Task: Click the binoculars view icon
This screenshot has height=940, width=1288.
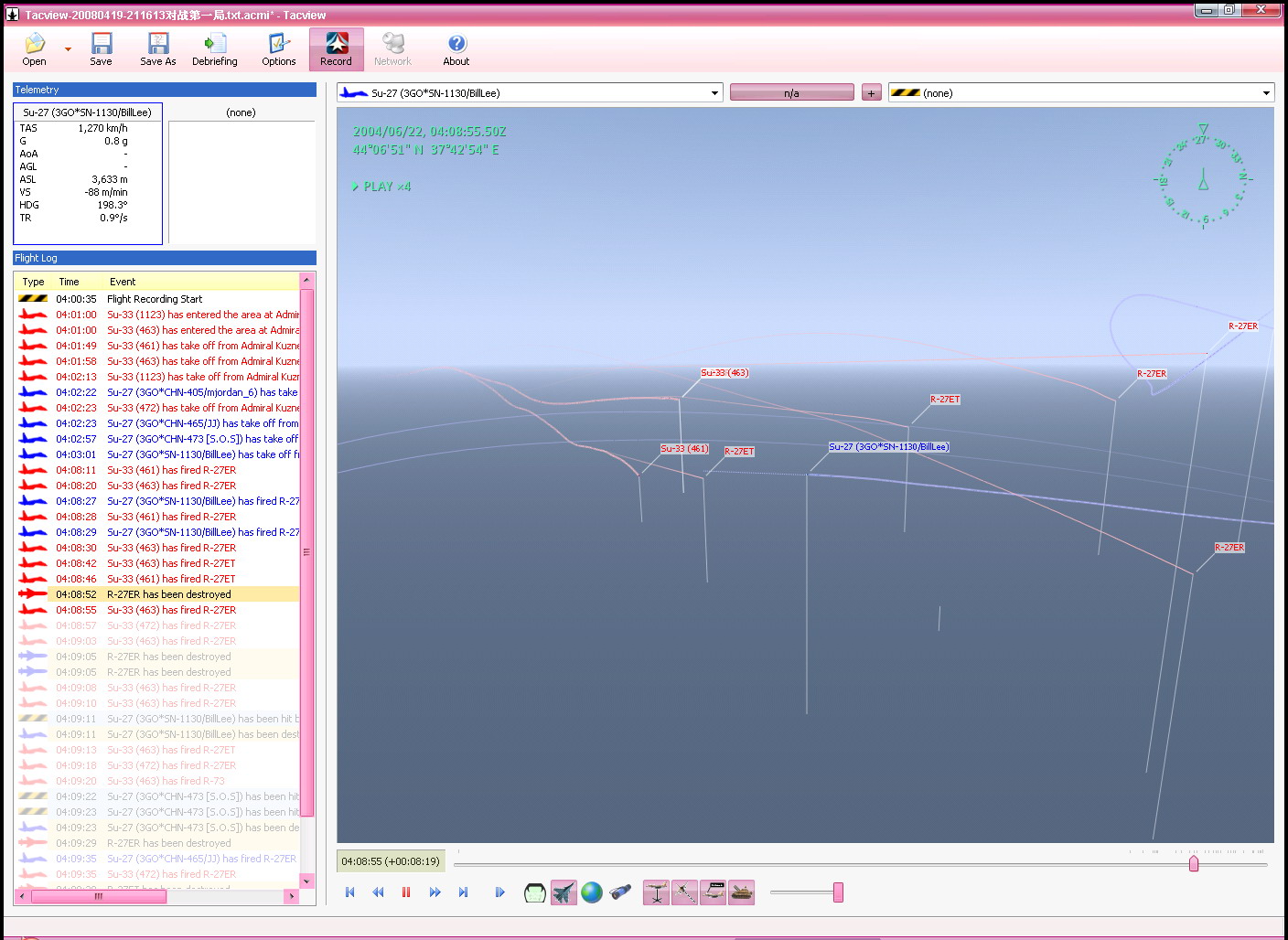Action: point(620,892)
